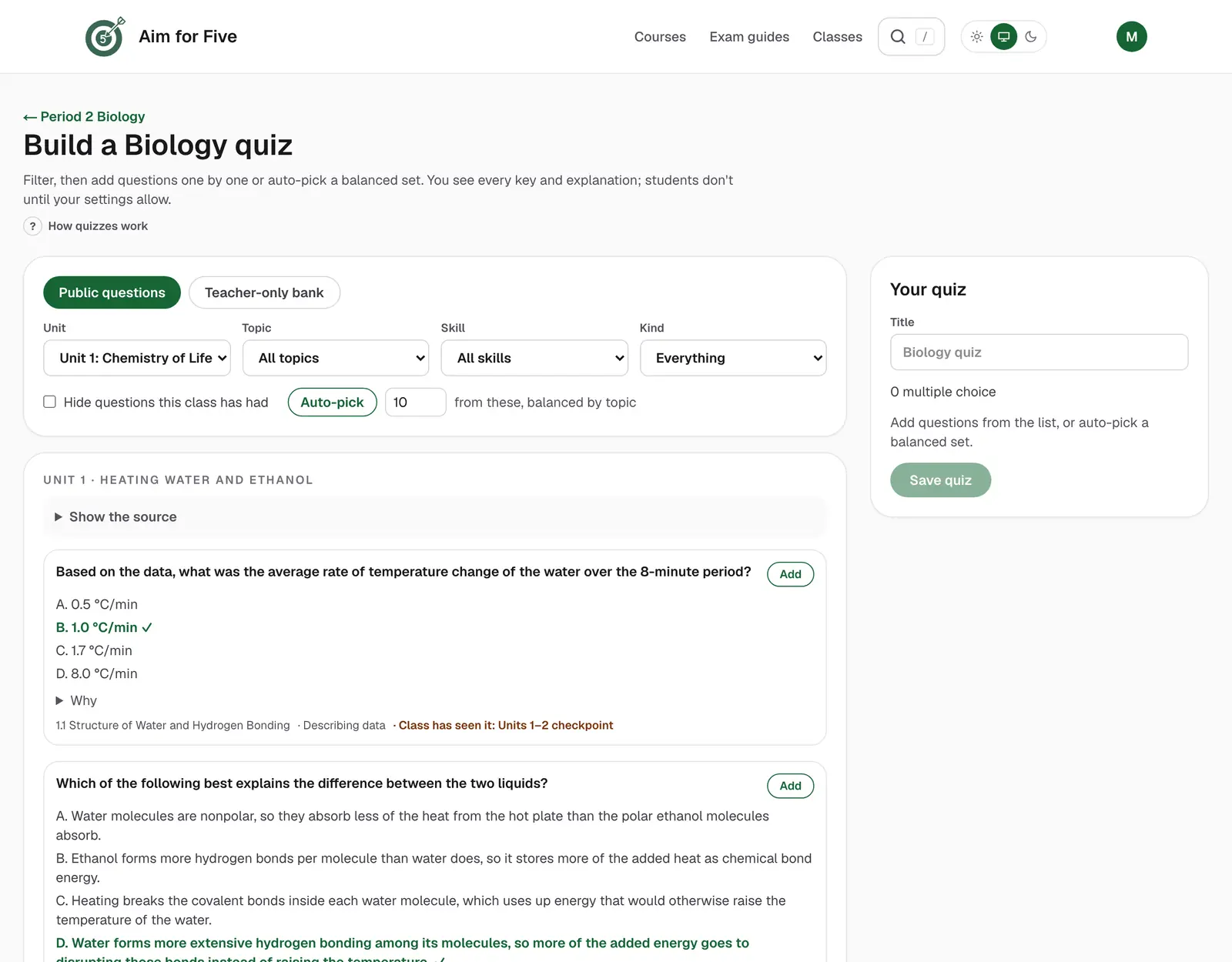This screenshot has height=962, width=1232.
Task: Open Exam guides in the navigation
Action: pos(749,37)
